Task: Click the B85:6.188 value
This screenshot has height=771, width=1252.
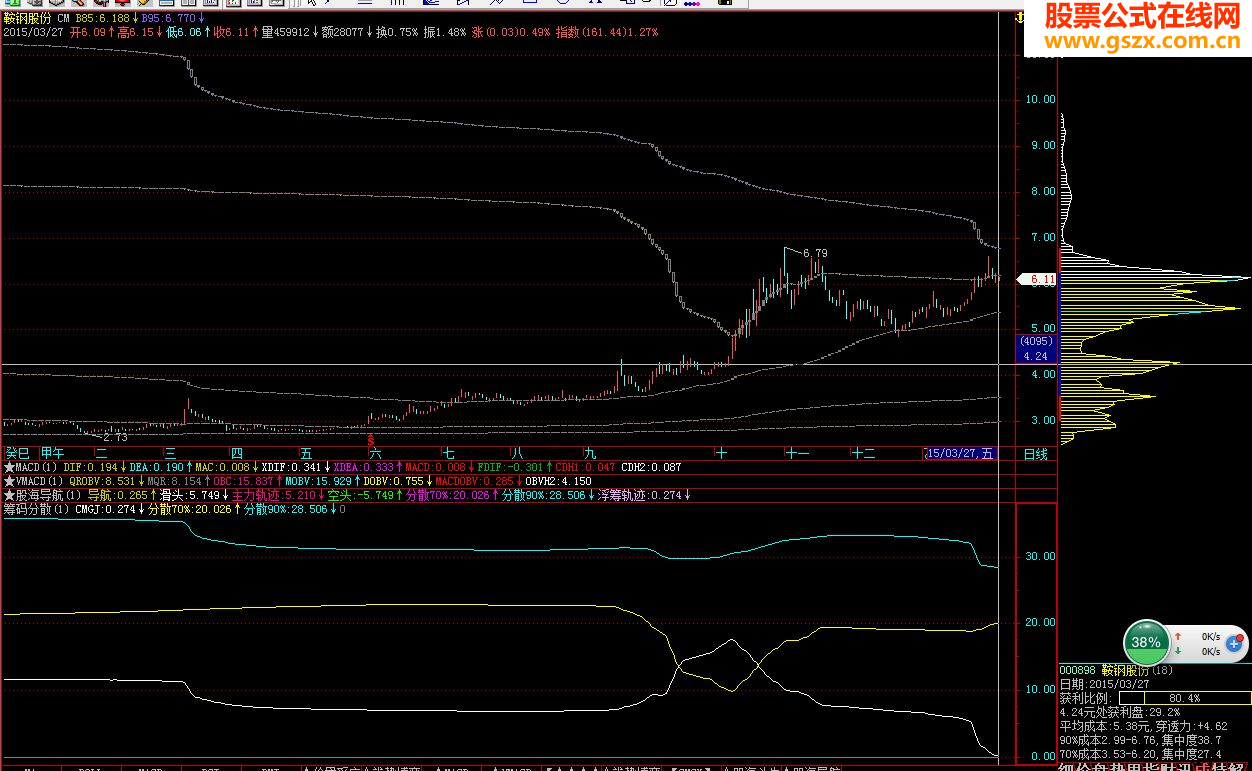Action: tap(103, 19)
